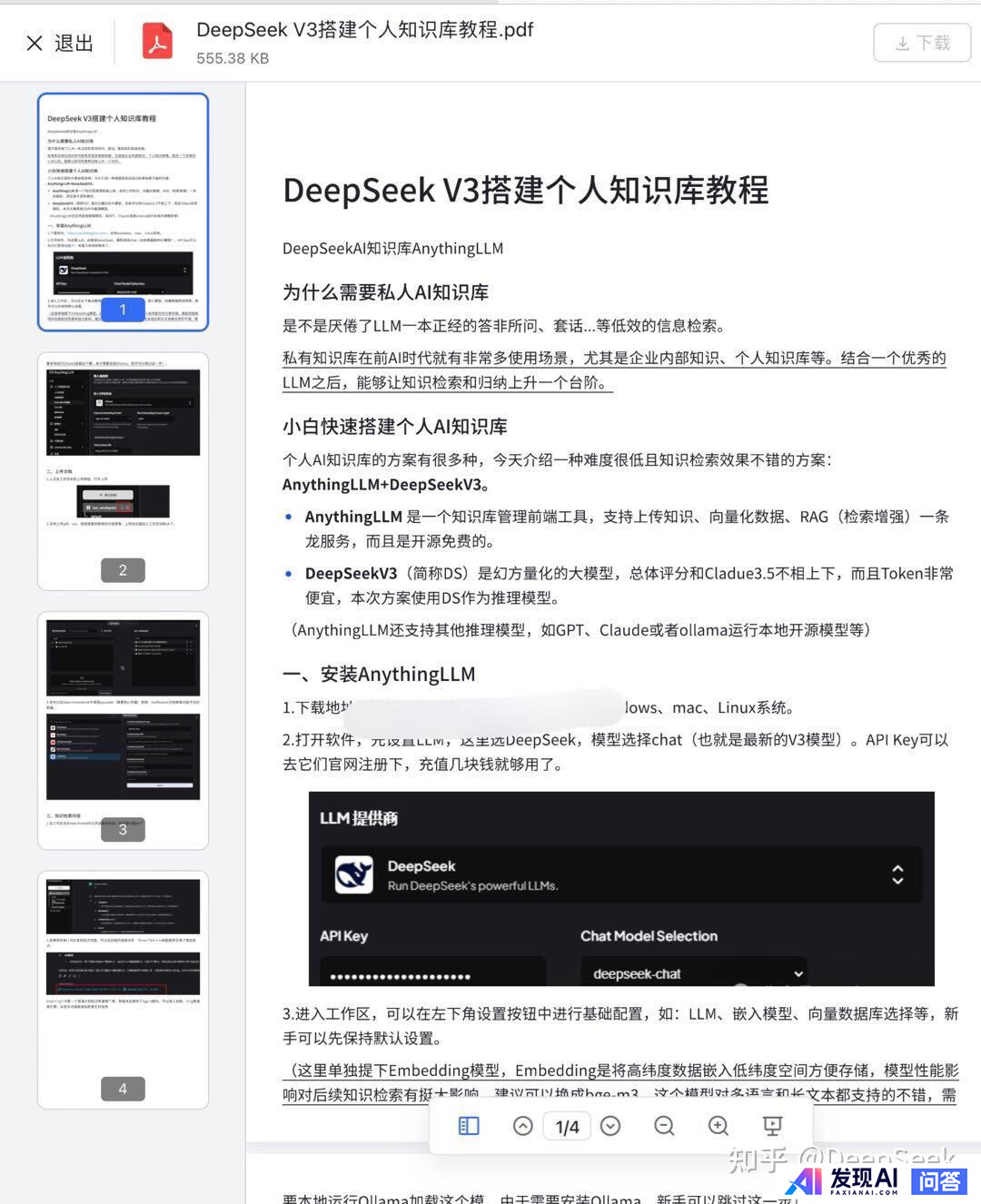The height and width of the screenshot is (1204, 981).
Task: Click heading 一、安装AnythingLLM
Action: pyautogui.click(x=379, y=674)
